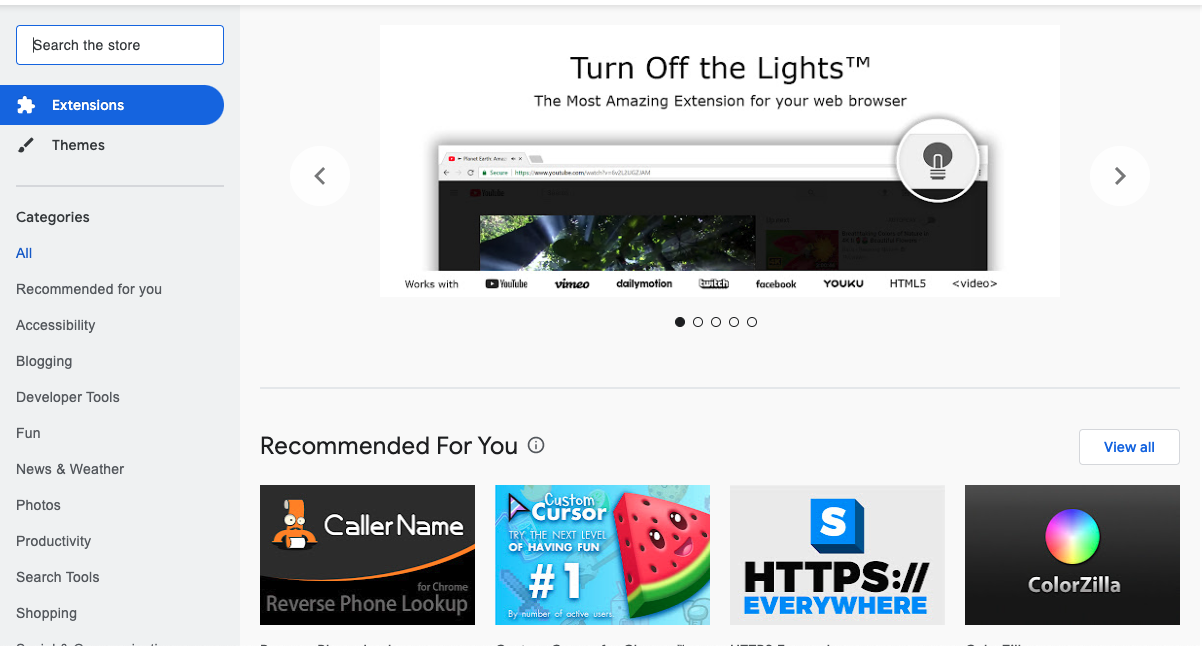This screenshot has width=1202, height=646.
Task: Choose the Productivity category
Action: 54,541
